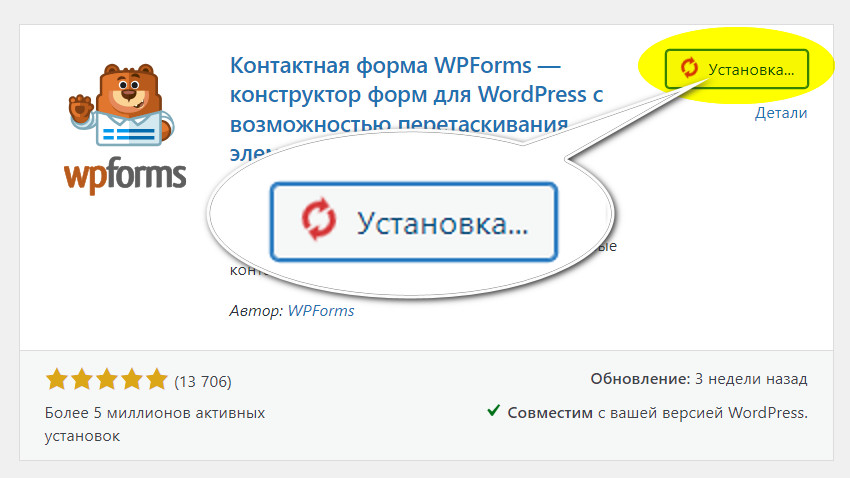Click the WPForms bear logo thumbnail

(x=125, y=128)
